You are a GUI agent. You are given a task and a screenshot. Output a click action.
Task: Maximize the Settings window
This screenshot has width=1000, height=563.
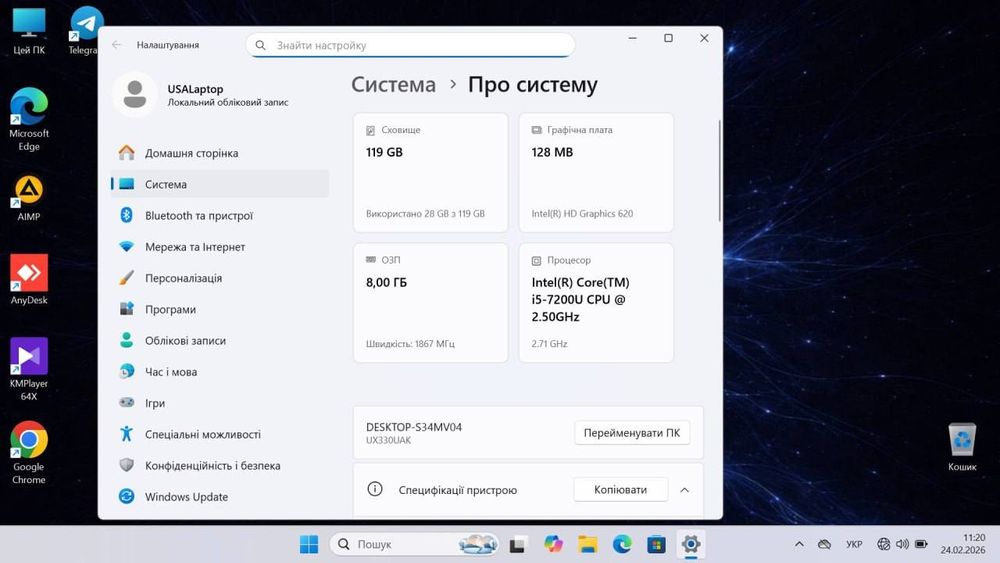click(668, 38)
